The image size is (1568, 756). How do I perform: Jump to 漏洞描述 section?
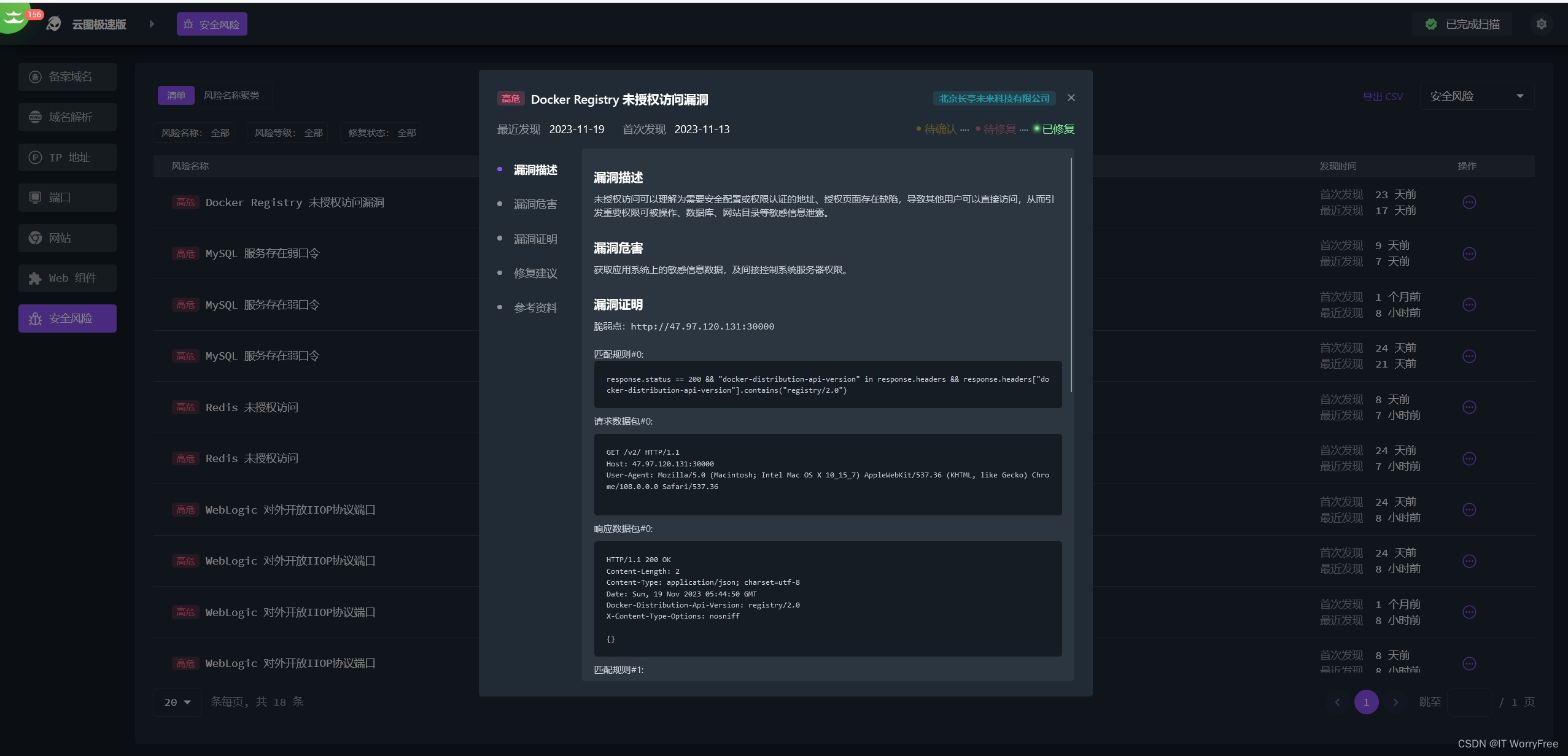click(x=535, y=170)
